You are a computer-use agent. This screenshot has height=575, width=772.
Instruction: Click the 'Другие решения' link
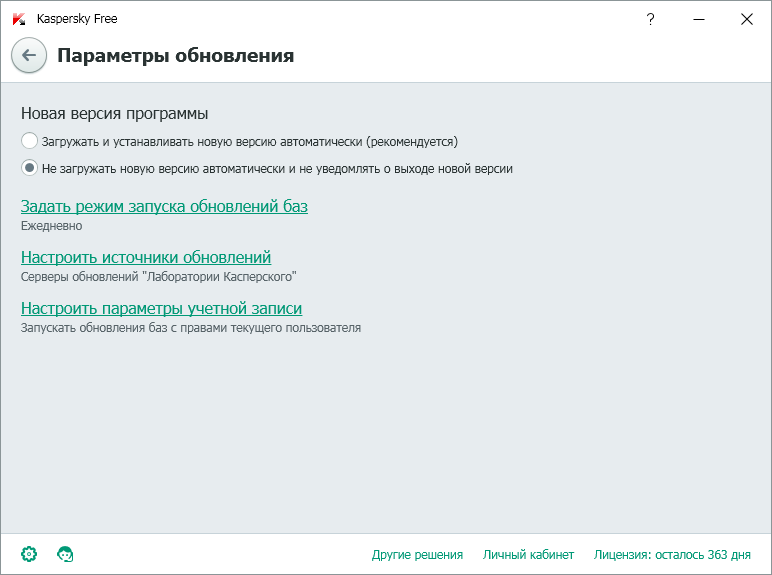(x=417, y=554)
